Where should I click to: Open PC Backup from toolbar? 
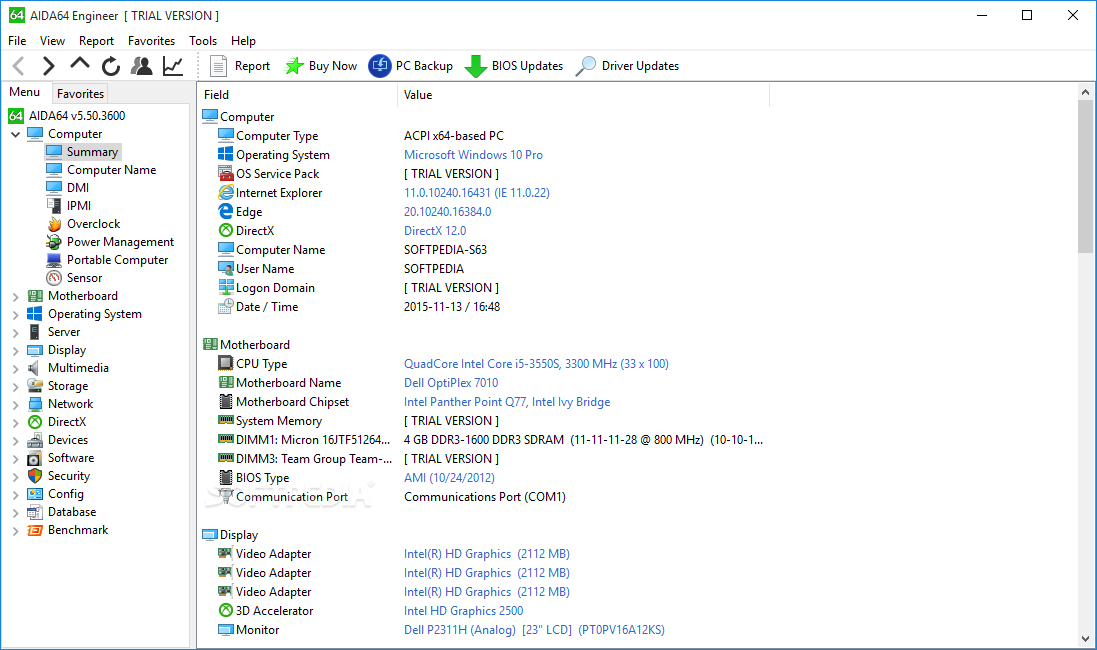click(411, 66)
